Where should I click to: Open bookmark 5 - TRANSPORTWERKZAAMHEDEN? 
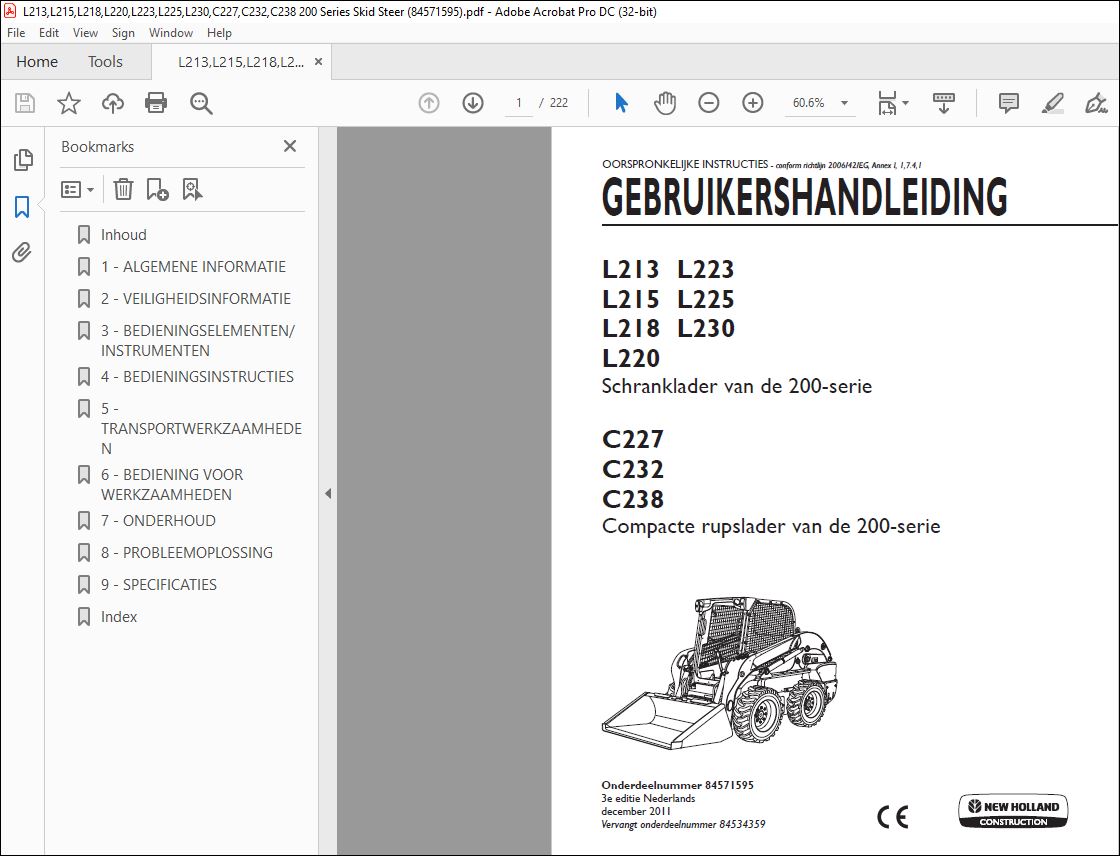pyautogui.click(x=201, y=429)
